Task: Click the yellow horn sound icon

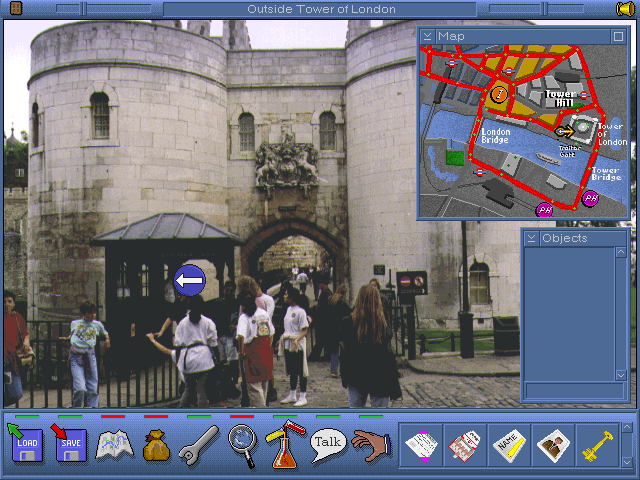Action: (625, 9)
